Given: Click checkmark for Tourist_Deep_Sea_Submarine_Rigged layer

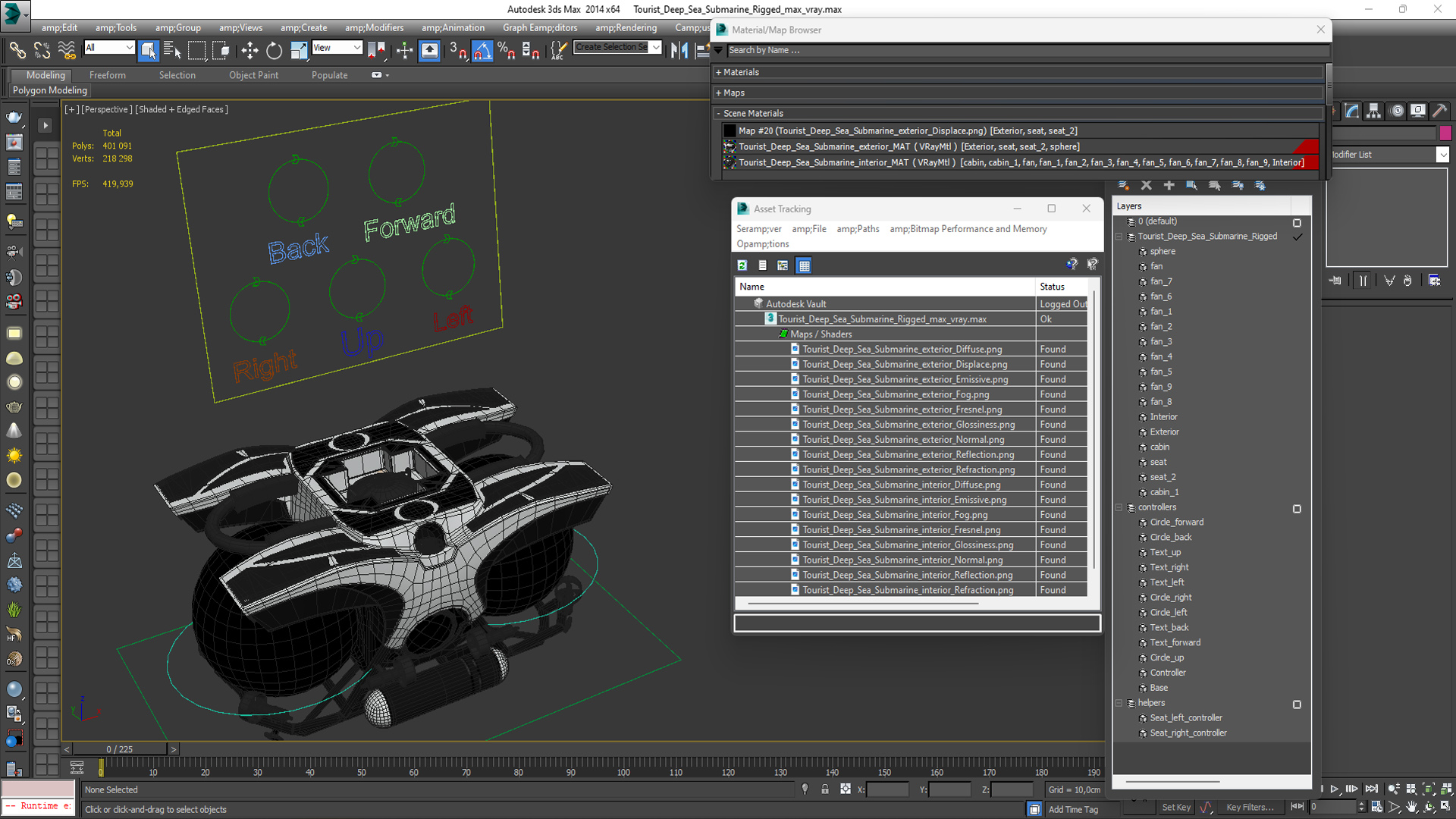Looking at the screenshot, I should [x=1298, y=237].
